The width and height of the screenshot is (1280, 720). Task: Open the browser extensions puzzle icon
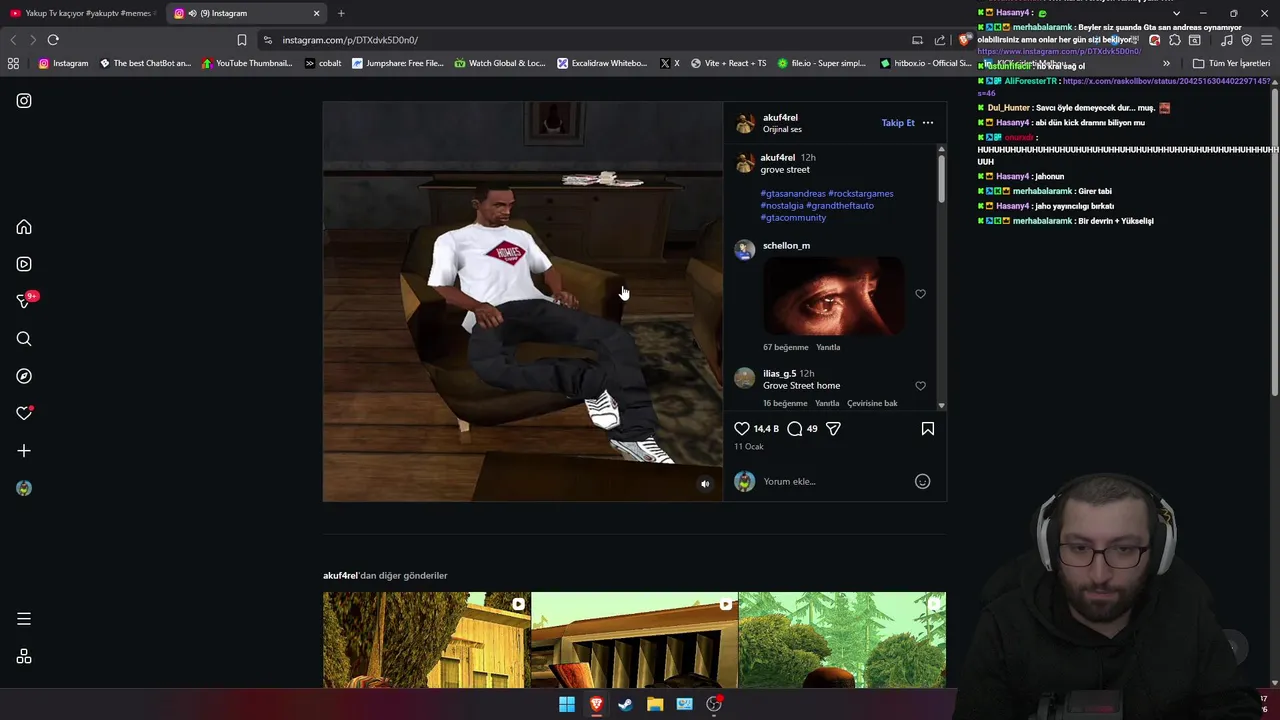tap(1175, 40)
